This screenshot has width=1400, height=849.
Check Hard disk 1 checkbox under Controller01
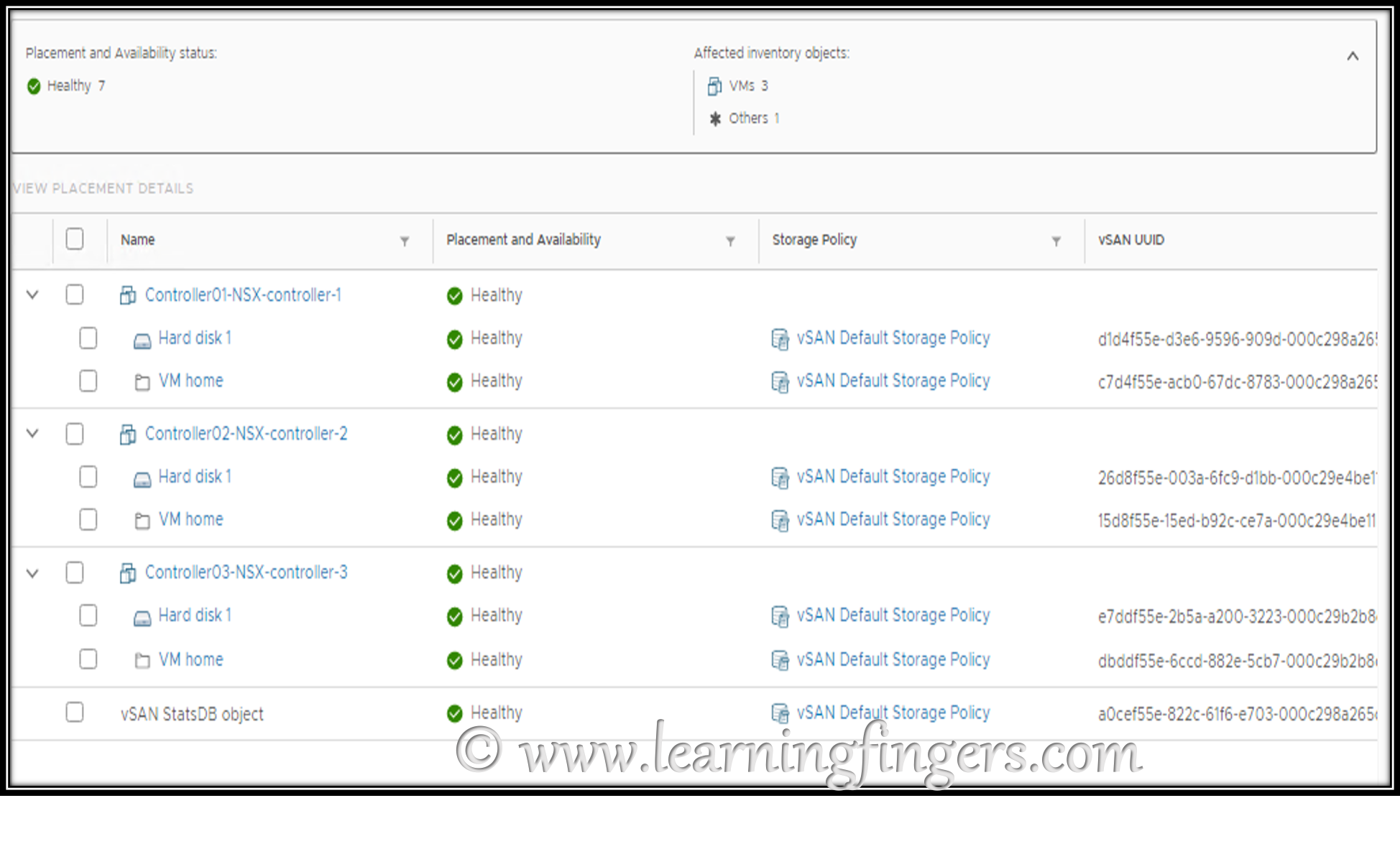(x=88, y=338)
